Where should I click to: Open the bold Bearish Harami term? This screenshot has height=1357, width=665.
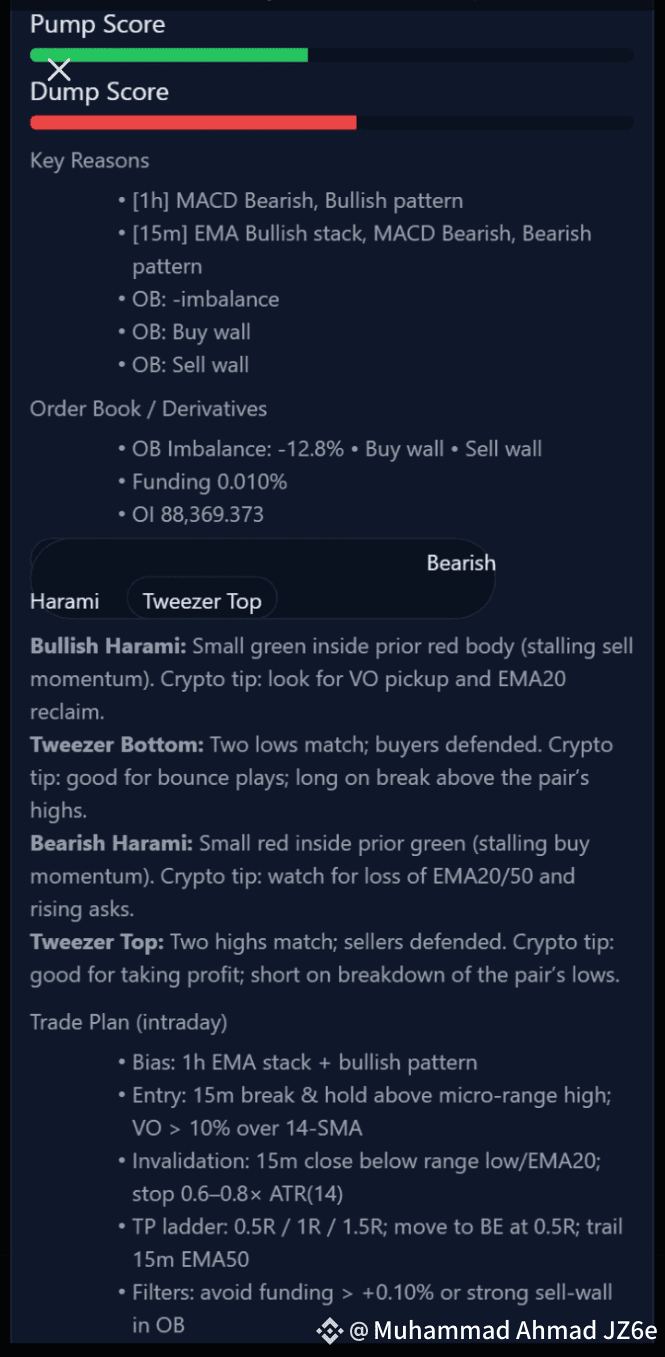pyautogui.click(x=112, y=843)
